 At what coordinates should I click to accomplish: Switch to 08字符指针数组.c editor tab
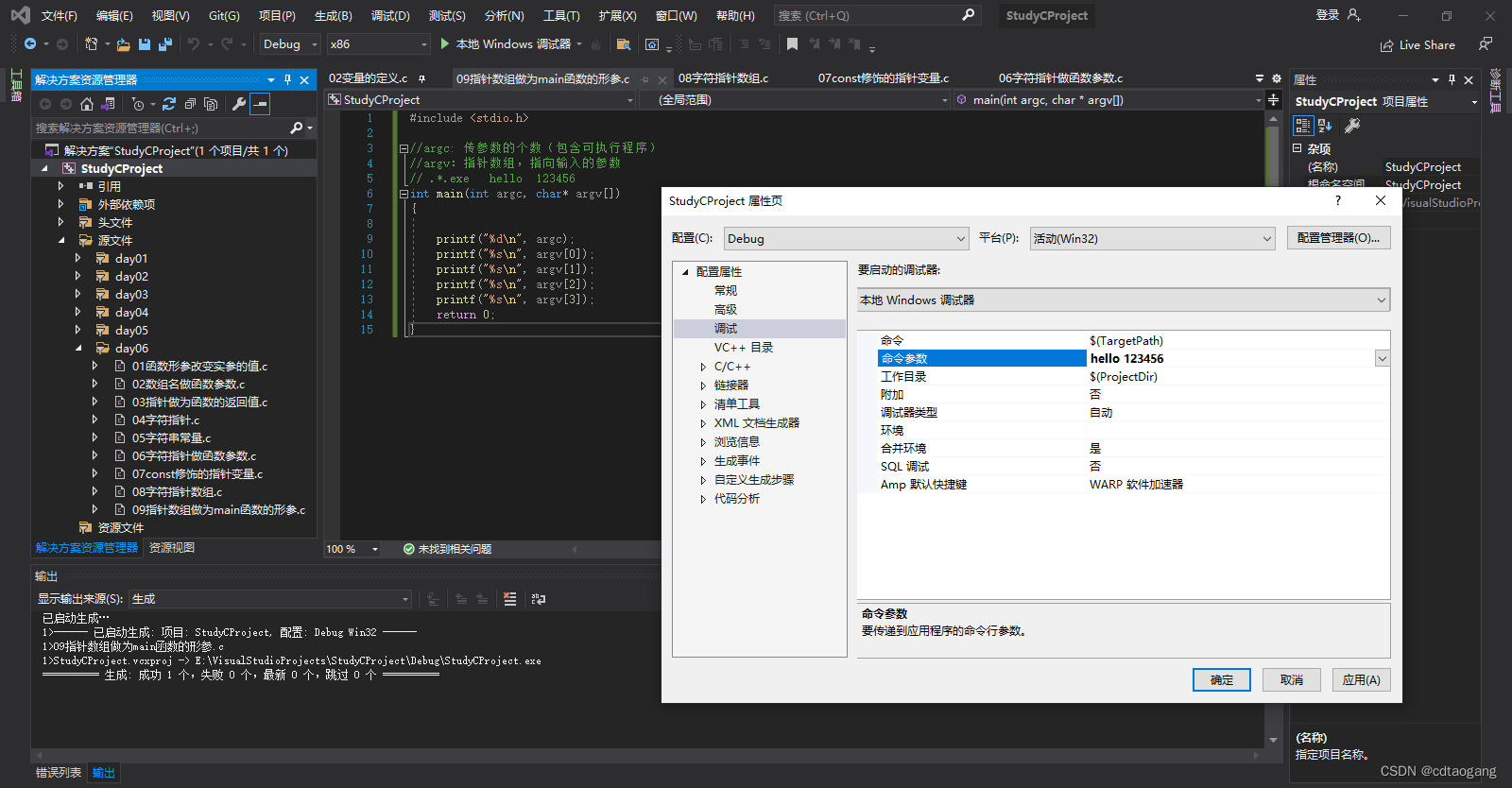point(723,78)
